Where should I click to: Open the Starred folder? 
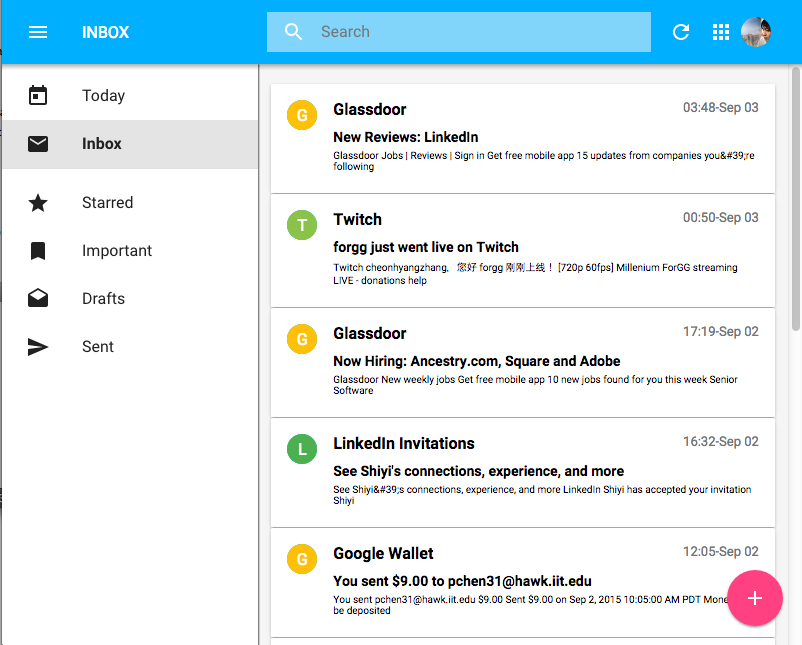point(130,203)
